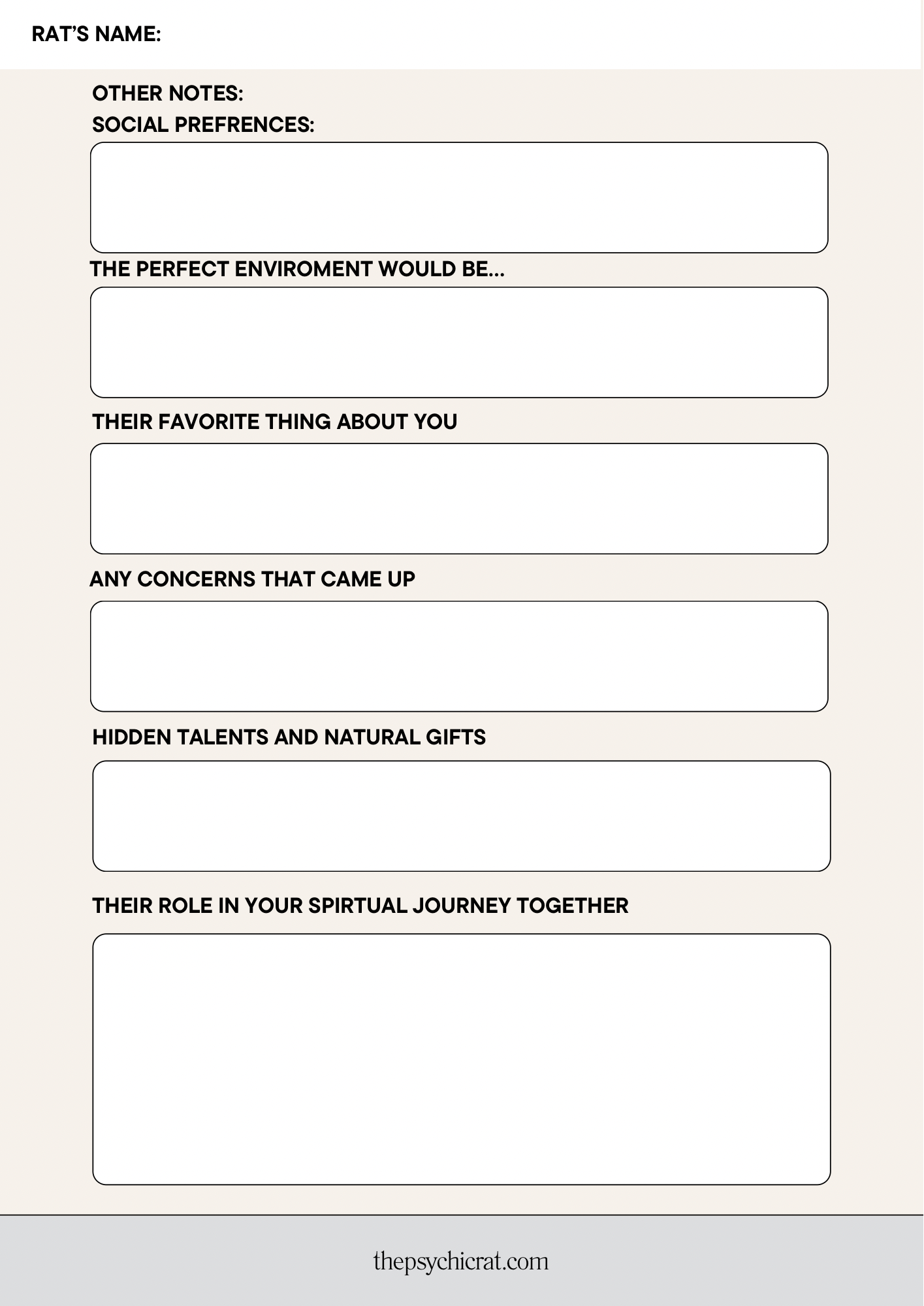The width and height of the screenshot is (924, 1306).
Task: Focus the Hidden Talents and Natural Gifts box
Action: pyautogui.click(x=461, y=816)
